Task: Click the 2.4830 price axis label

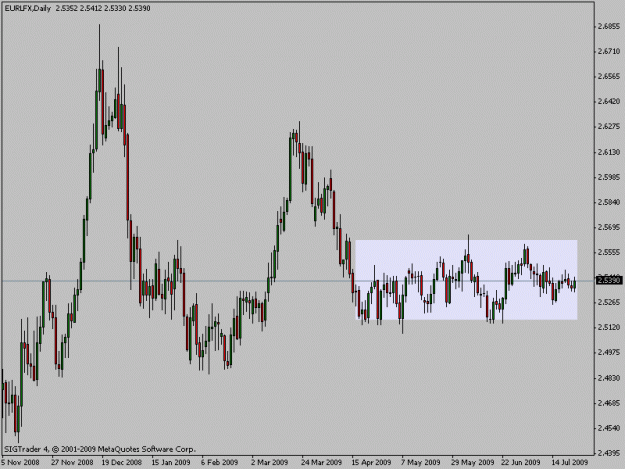Action: (609, 378)
